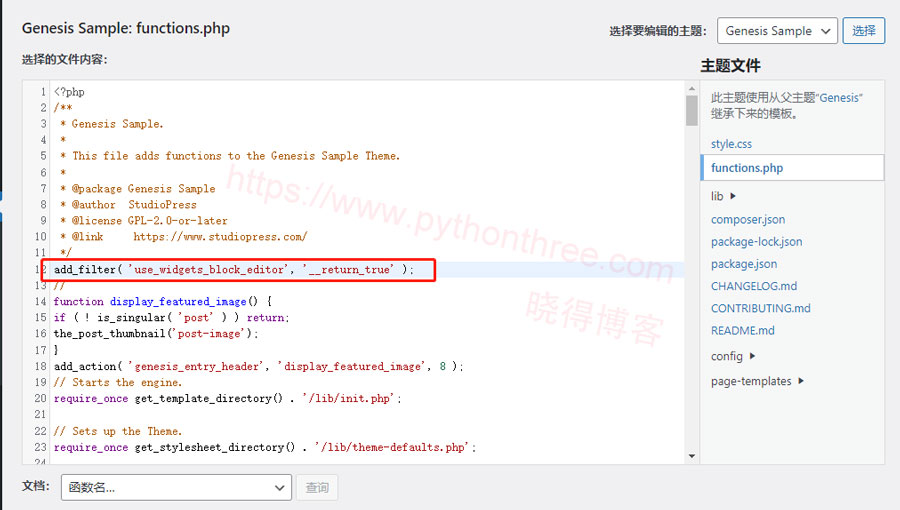Viewport: 900px width, 510px height.
Task: Click line 14 function display_featured_image
Action: point(163,302)
